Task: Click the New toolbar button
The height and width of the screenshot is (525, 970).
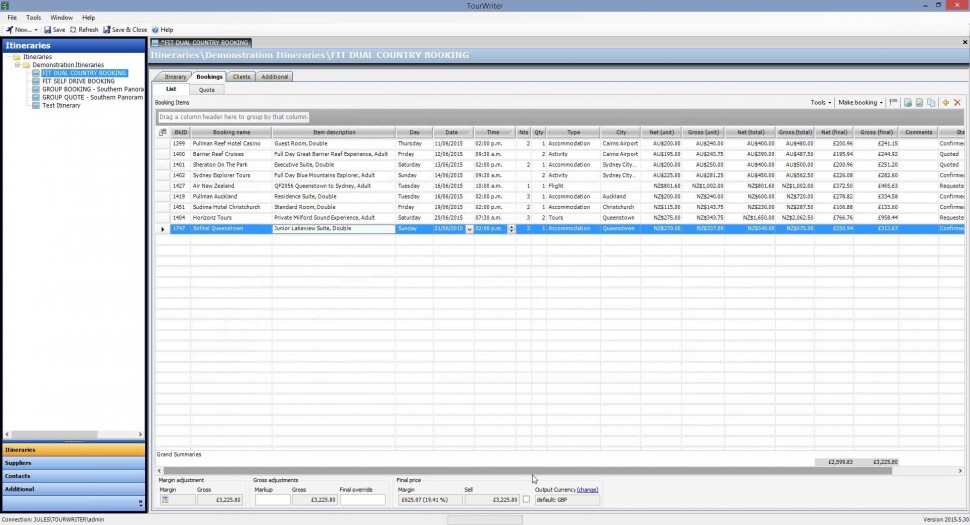Action: click(x=18, y=30)
